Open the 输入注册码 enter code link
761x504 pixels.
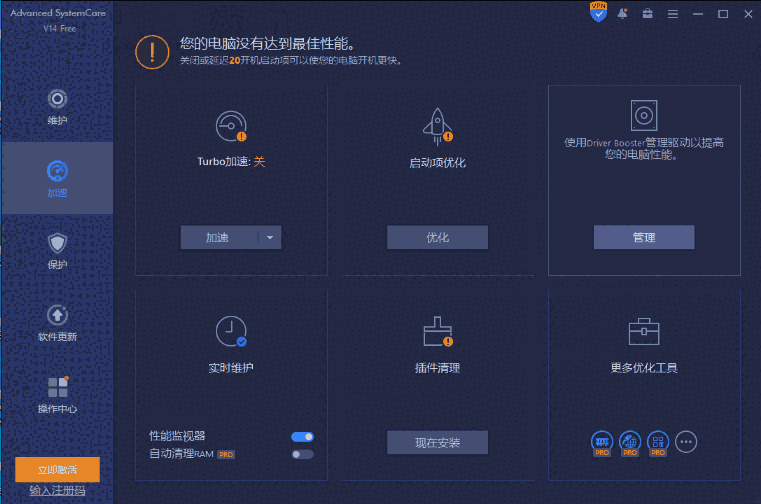point(57,491)
